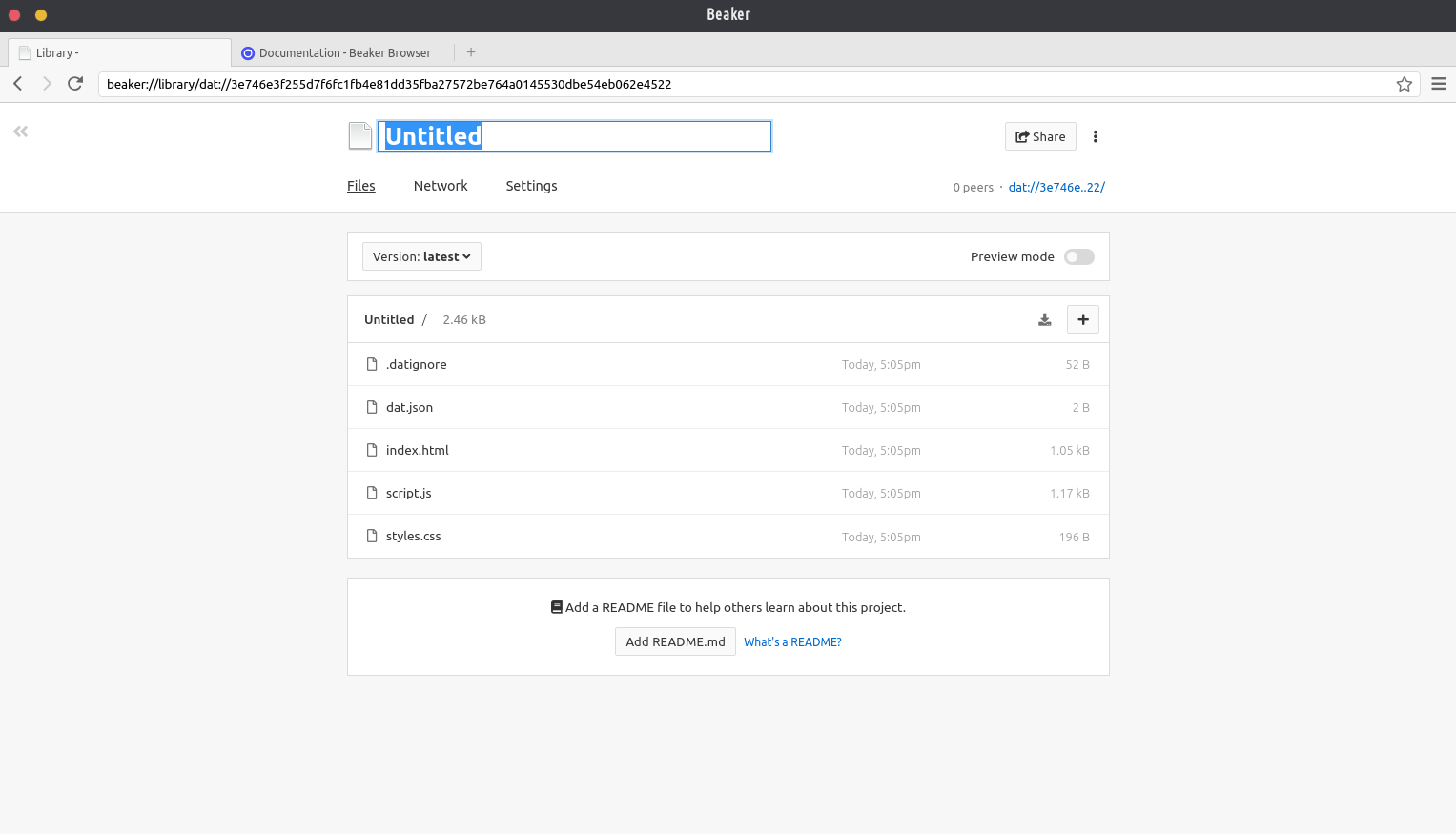Reload the current page

click(x=75, y=84)
